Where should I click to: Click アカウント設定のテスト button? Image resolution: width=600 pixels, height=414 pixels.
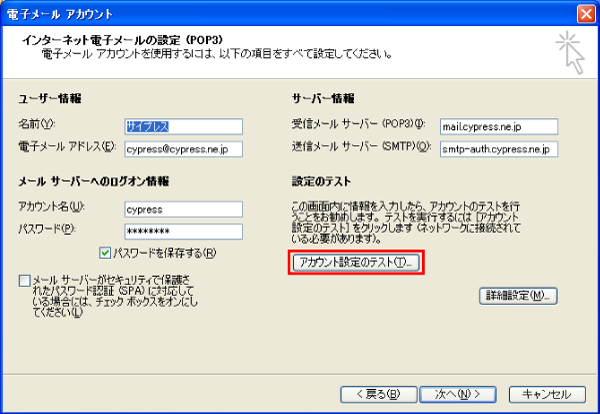pos(356,262)
